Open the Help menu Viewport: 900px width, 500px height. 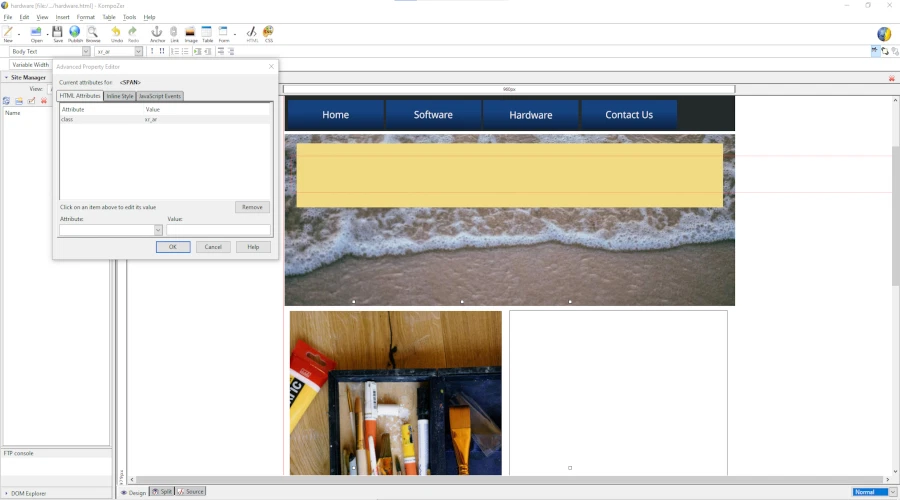tap(149, 17)
